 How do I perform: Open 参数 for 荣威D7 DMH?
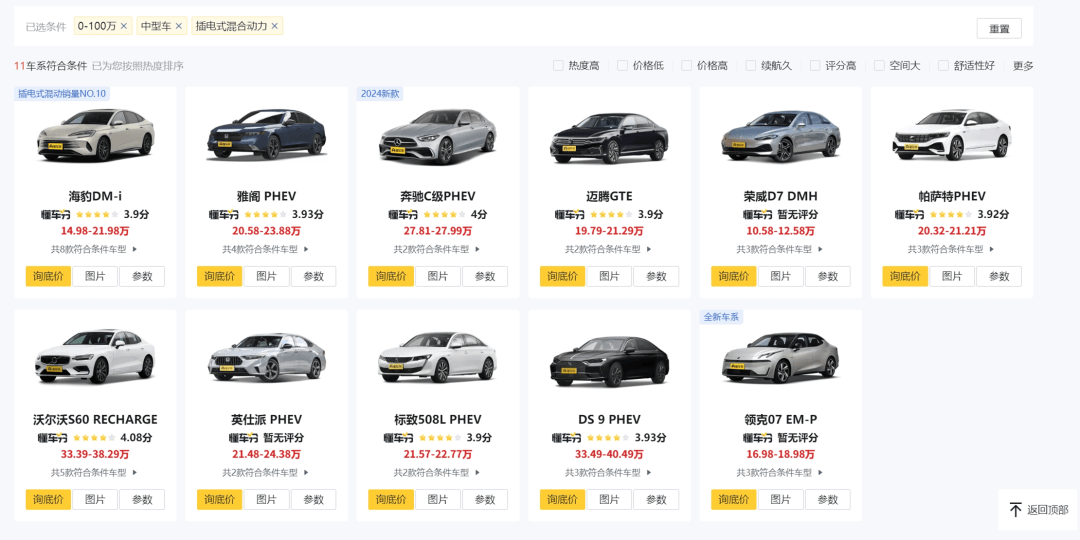(828, 276)
